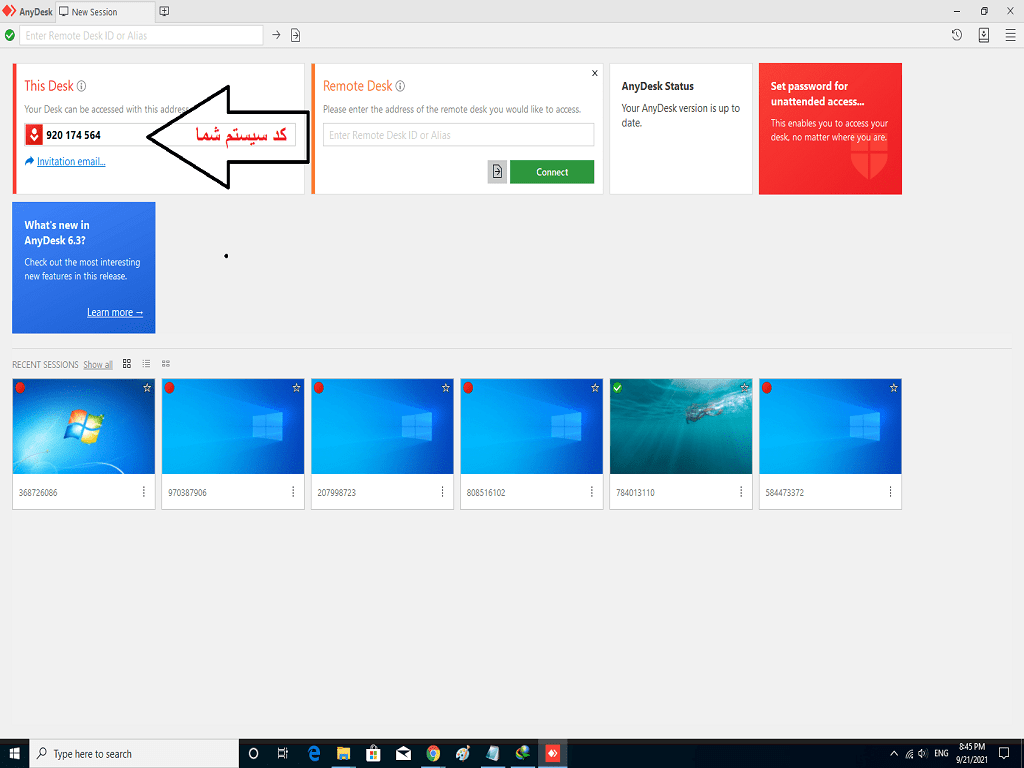Click the green Connect button
Screen dimensions: 1024x768
tap(552, 172)
